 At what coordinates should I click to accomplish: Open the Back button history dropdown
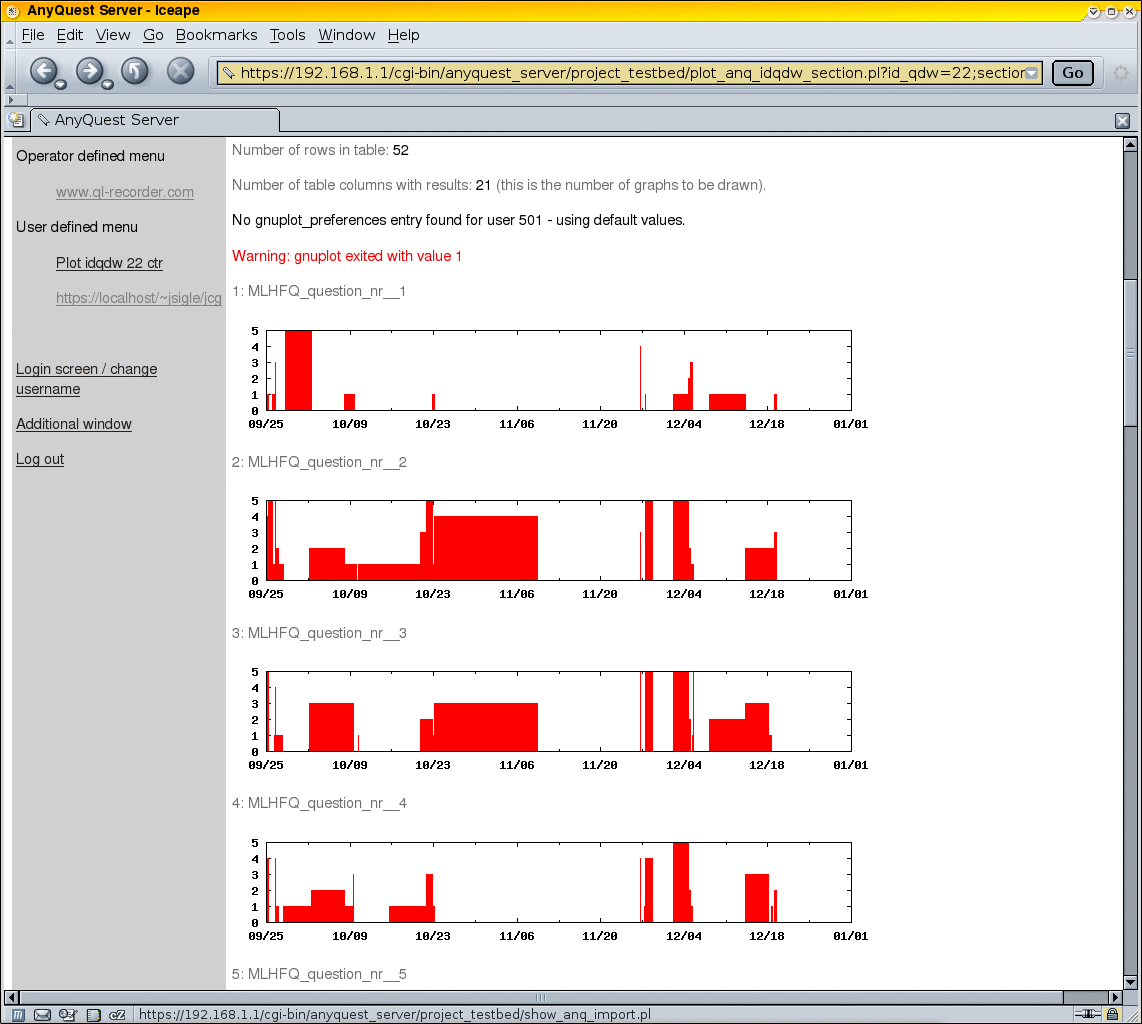tap(61, 84)
